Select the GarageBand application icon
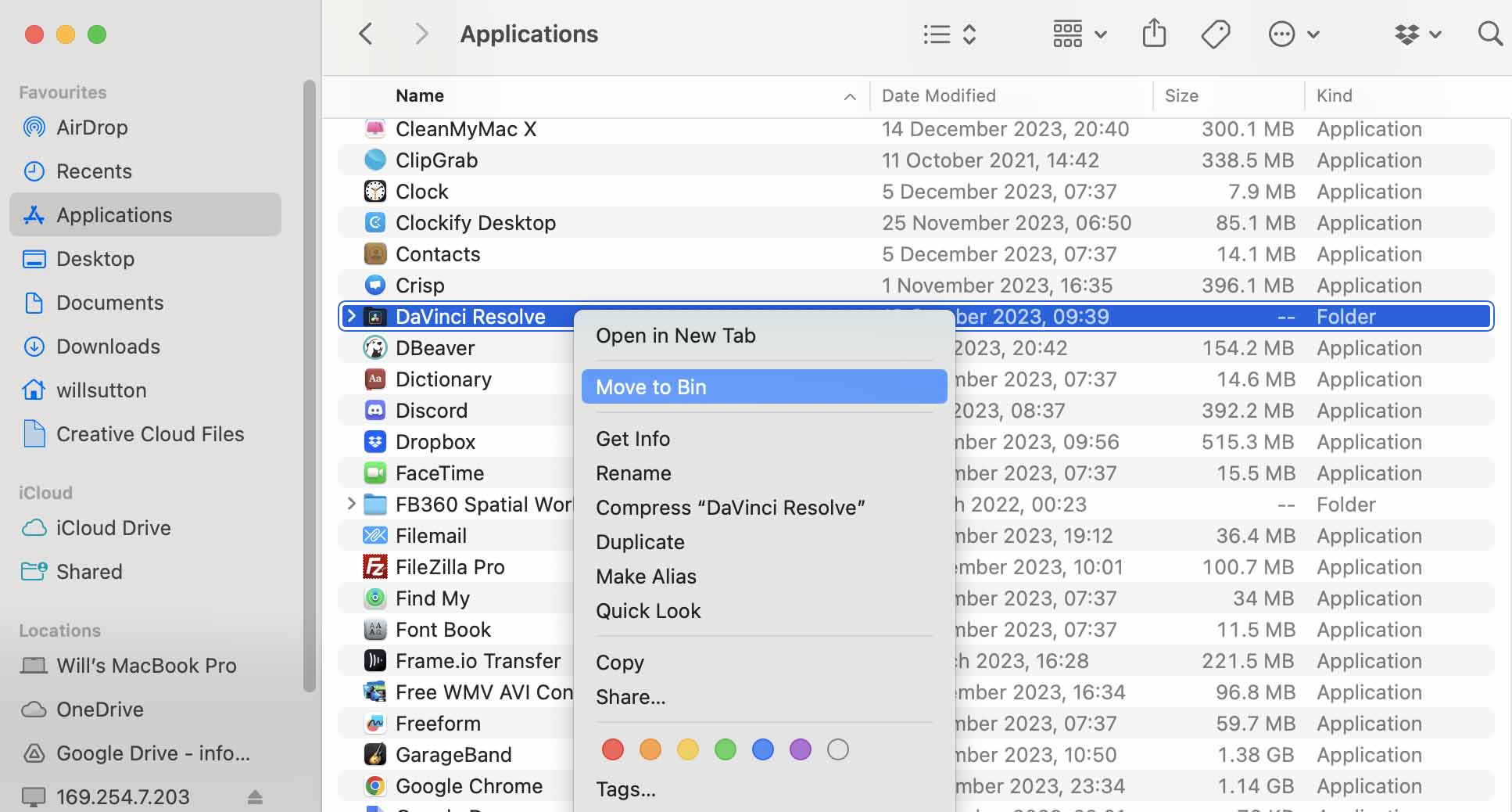This screenshot has height=812, width=1512. tap(375, 754)
